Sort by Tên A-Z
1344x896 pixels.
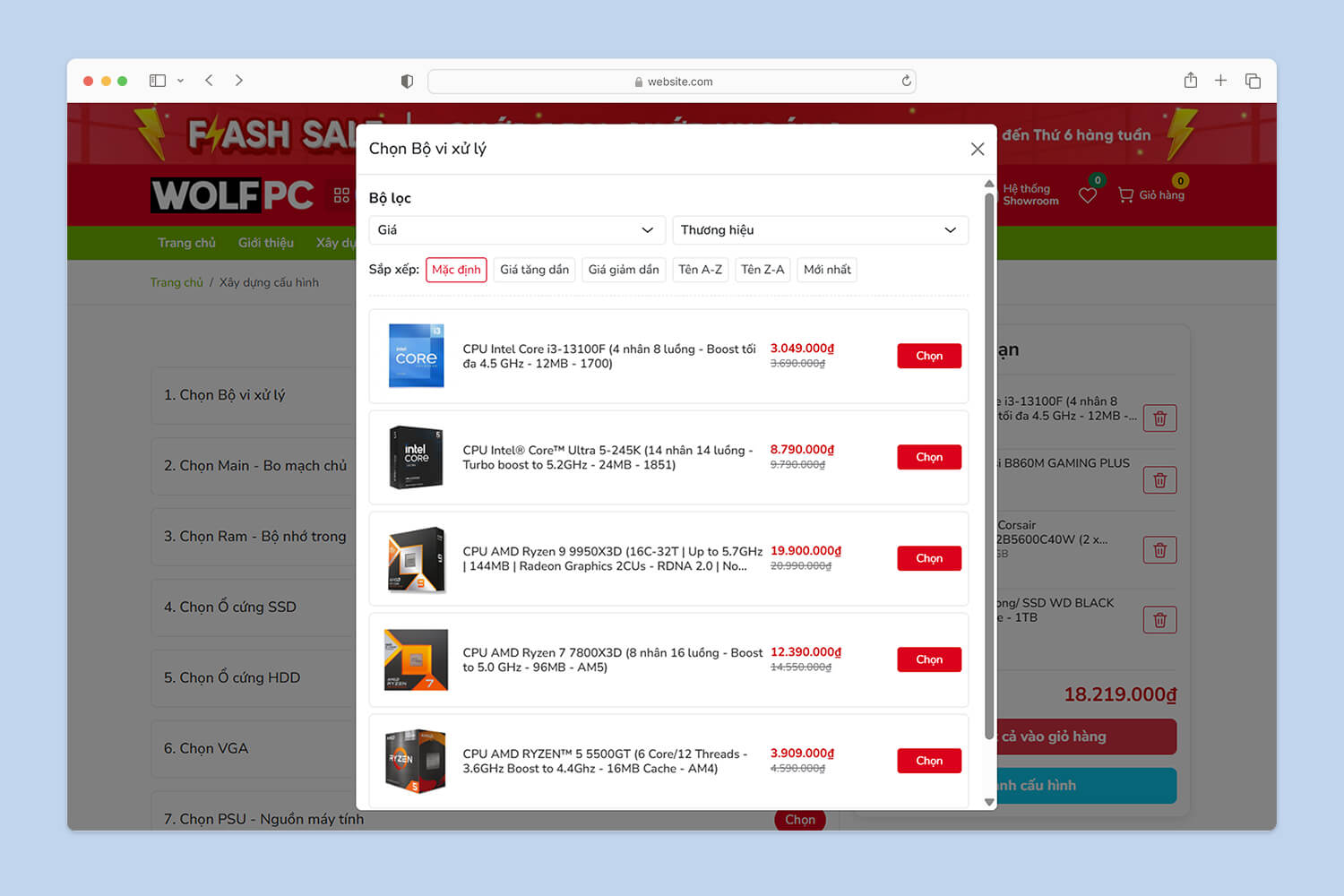[x=701, y=270]
